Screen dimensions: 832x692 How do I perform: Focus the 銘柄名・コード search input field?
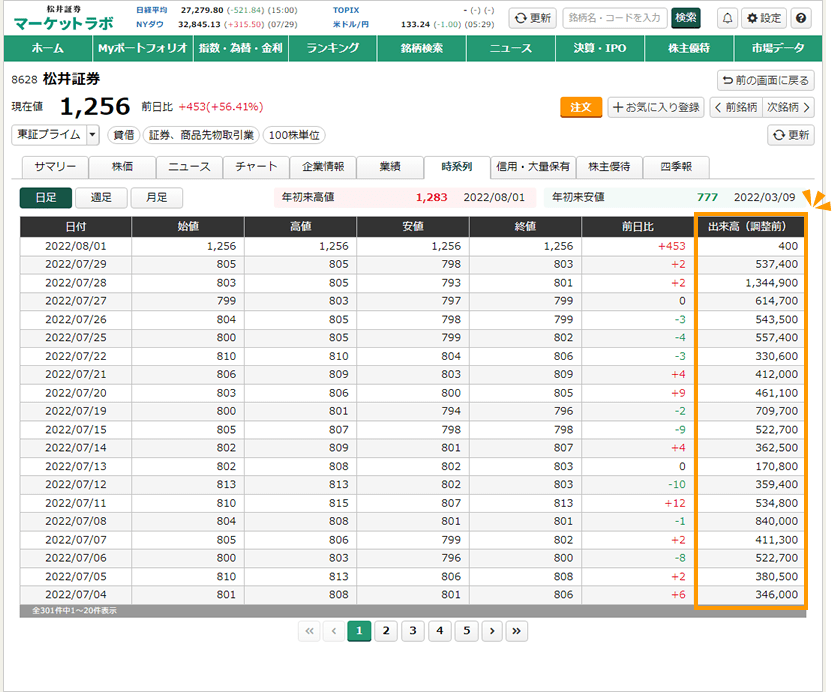614,18
